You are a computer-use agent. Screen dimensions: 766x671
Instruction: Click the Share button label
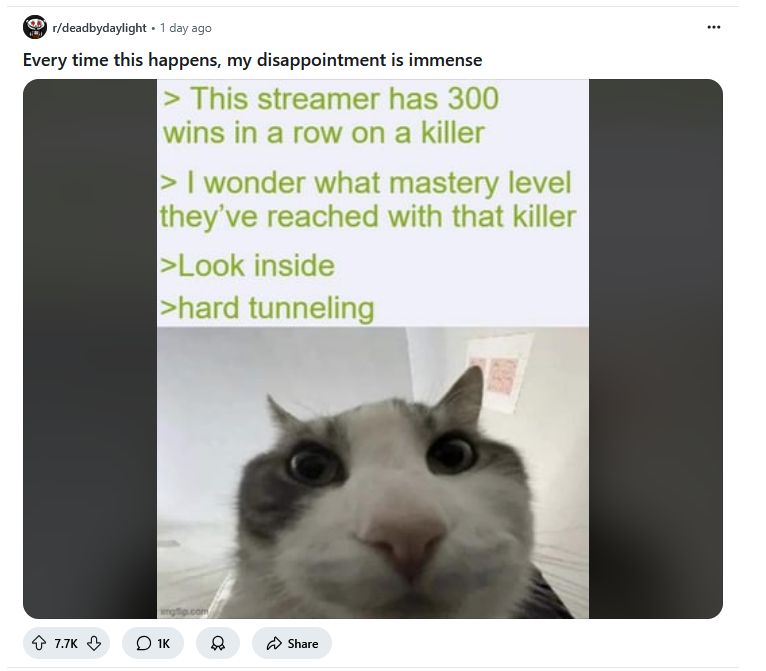tap(303, 644)
